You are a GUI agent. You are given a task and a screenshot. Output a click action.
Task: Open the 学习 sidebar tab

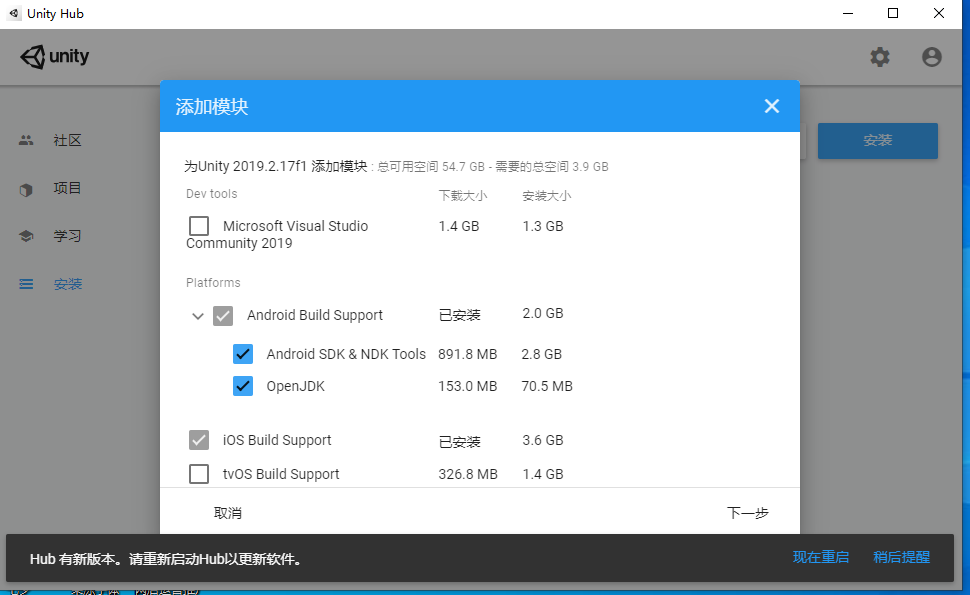pos(67,236)
